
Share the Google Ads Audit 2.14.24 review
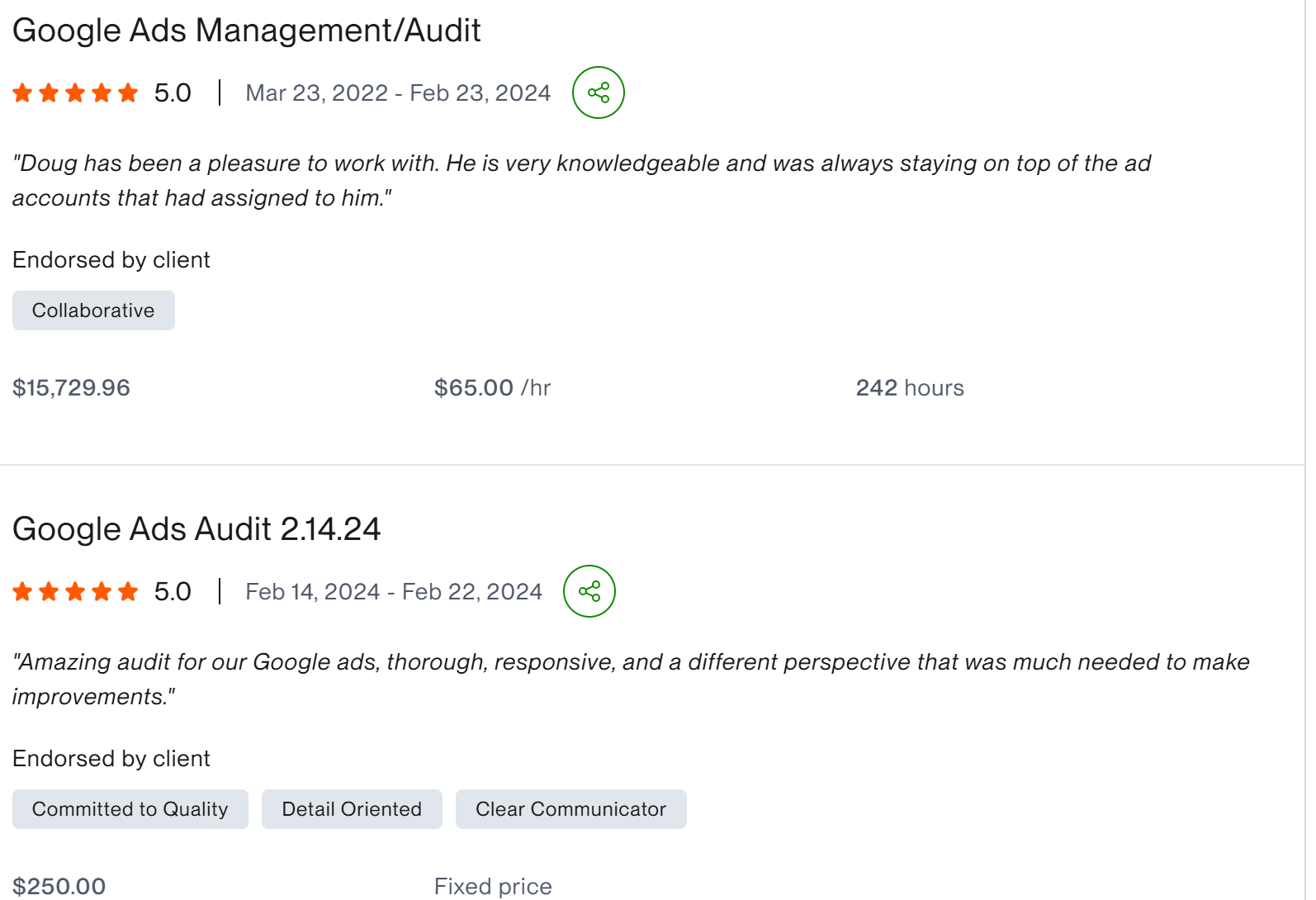[x=589, y=591]
